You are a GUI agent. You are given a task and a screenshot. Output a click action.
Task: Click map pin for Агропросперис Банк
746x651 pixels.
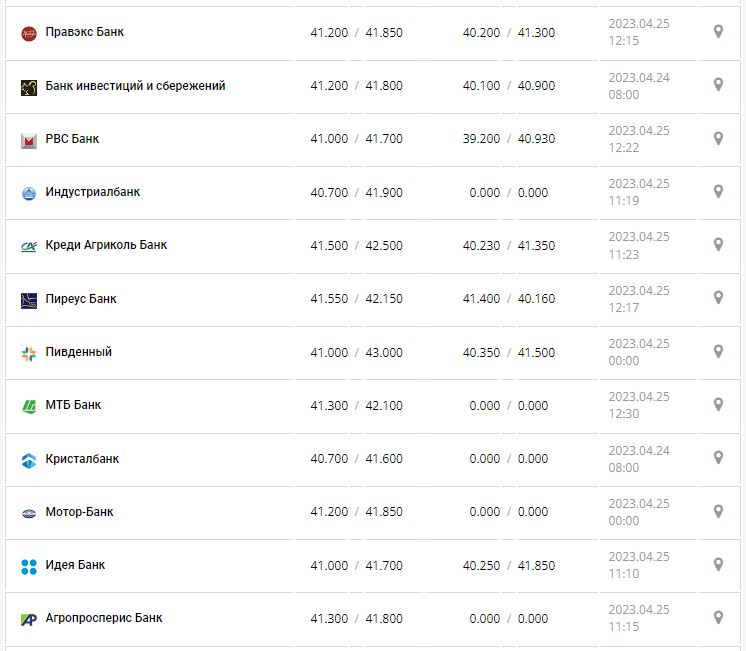pos(718,617)
